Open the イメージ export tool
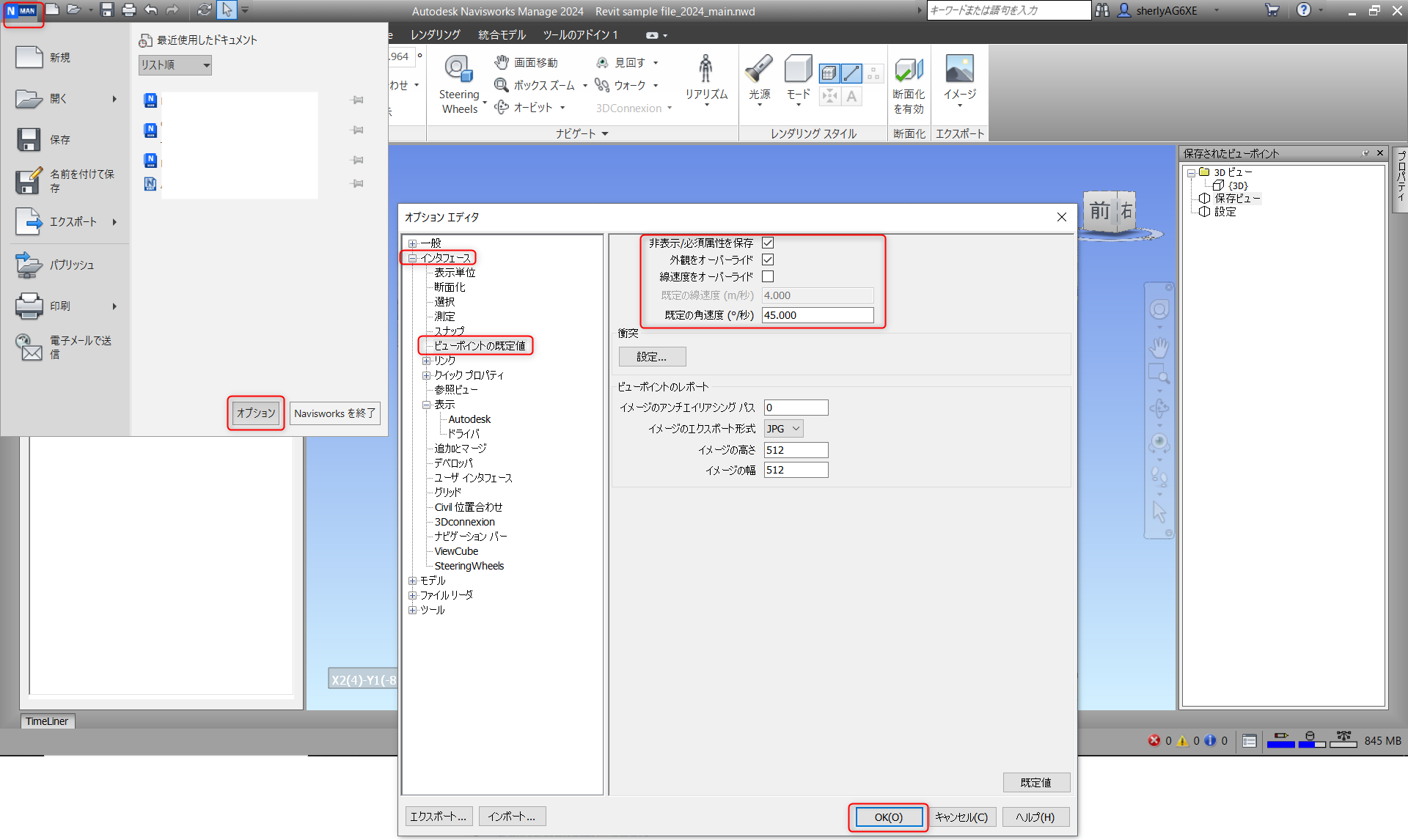The image size is (1408, 840). pyautogui.click(x=958, y=77)
